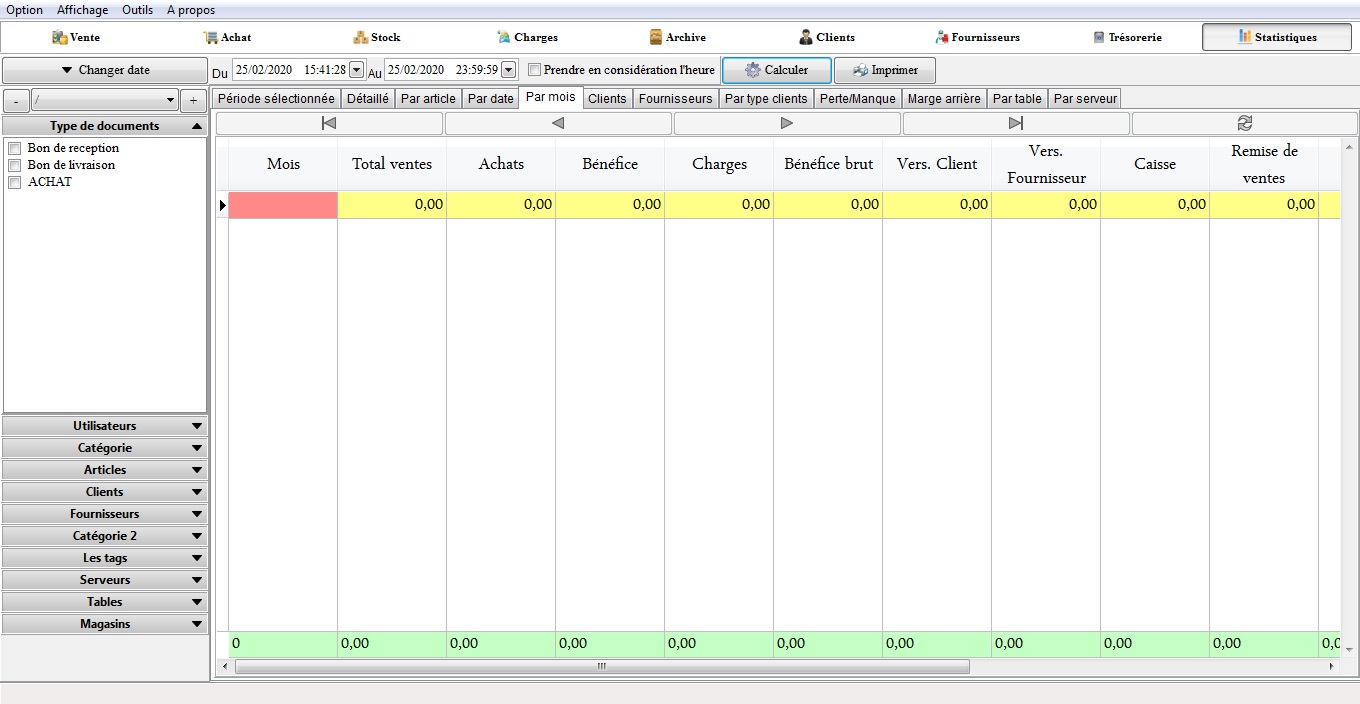Open the Vente module icon

[x=60, y=38]
